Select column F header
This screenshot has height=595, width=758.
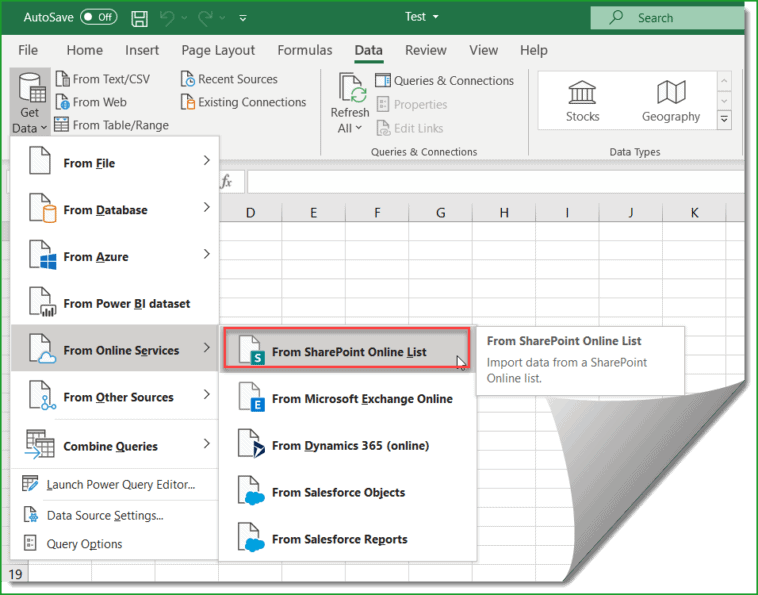[377, 212]
